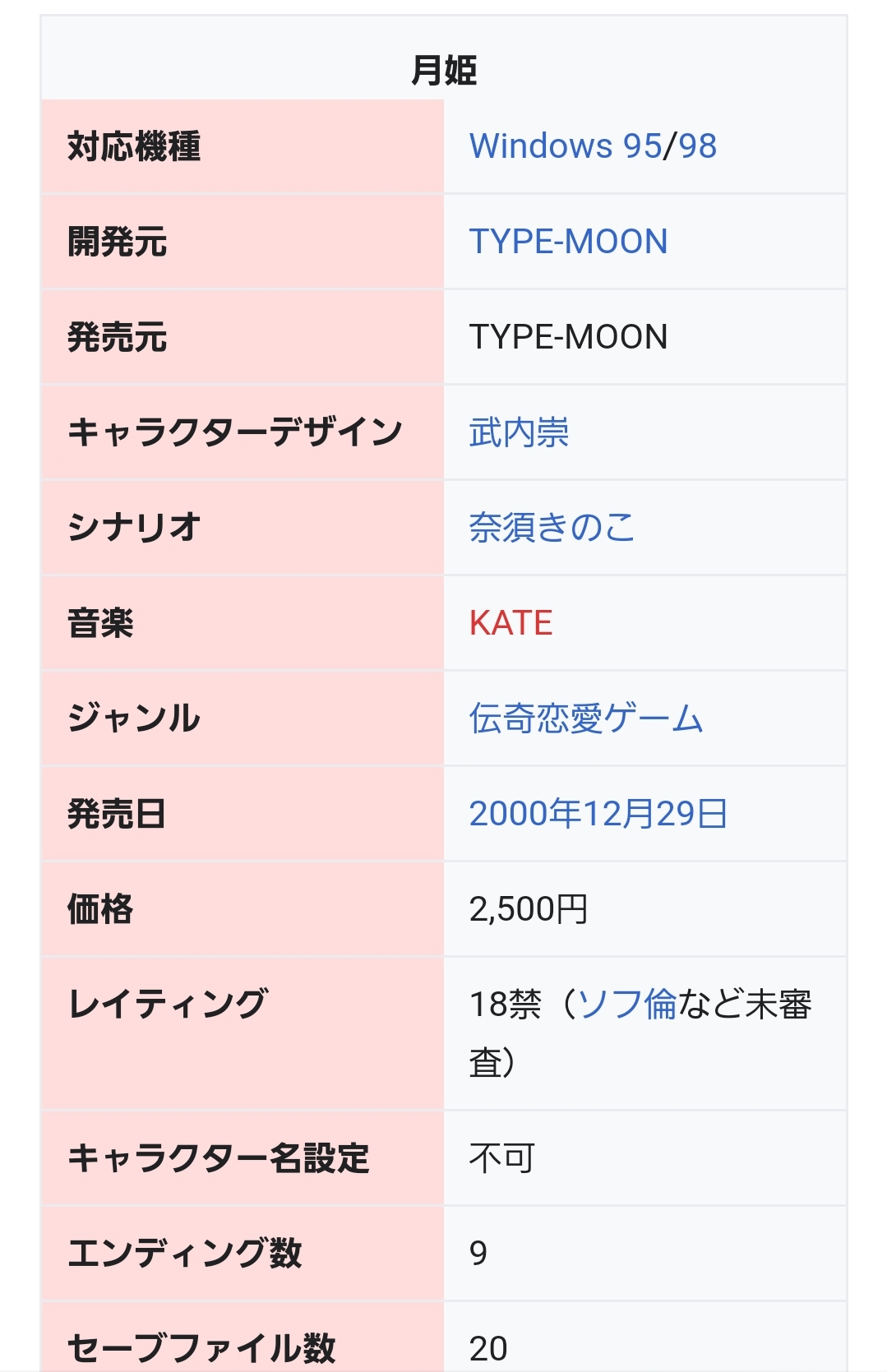Open the 98 link after the slash

[x=697, y=146]
